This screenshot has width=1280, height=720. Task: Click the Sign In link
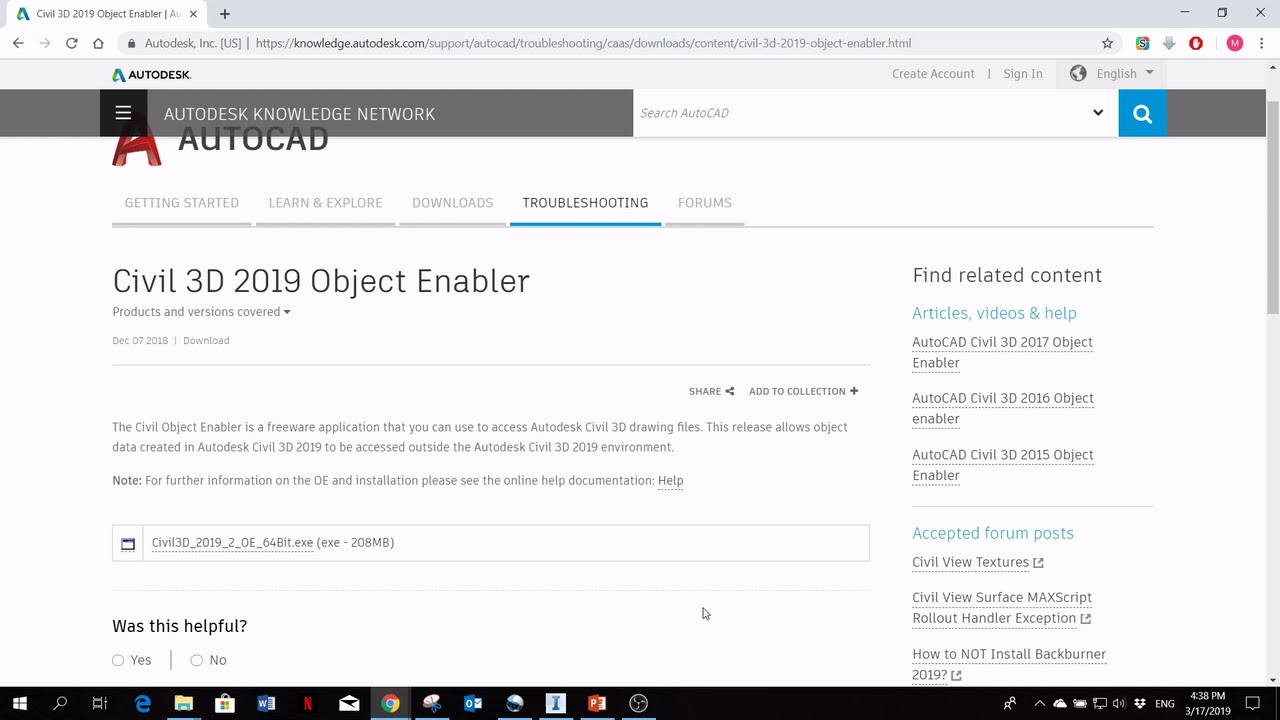point(1023,74)
